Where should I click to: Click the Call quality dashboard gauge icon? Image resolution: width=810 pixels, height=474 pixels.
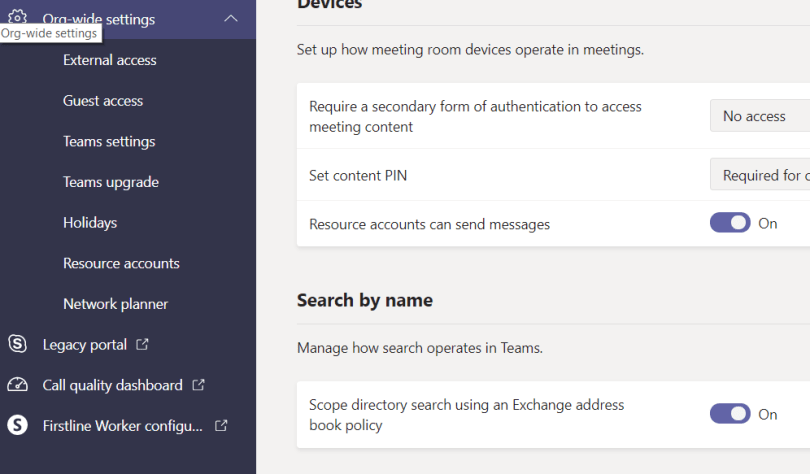click(x=17, y=385)
